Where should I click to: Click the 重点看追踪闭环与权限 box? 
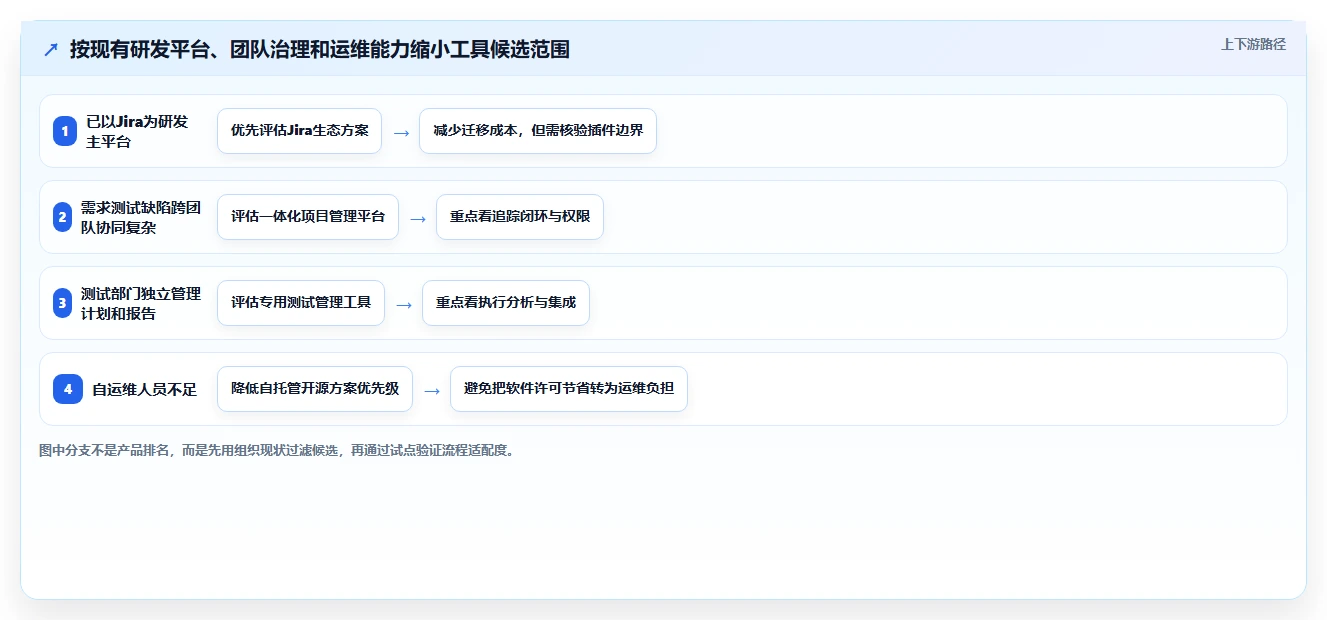pyautogui.click(x=520, y=217)
